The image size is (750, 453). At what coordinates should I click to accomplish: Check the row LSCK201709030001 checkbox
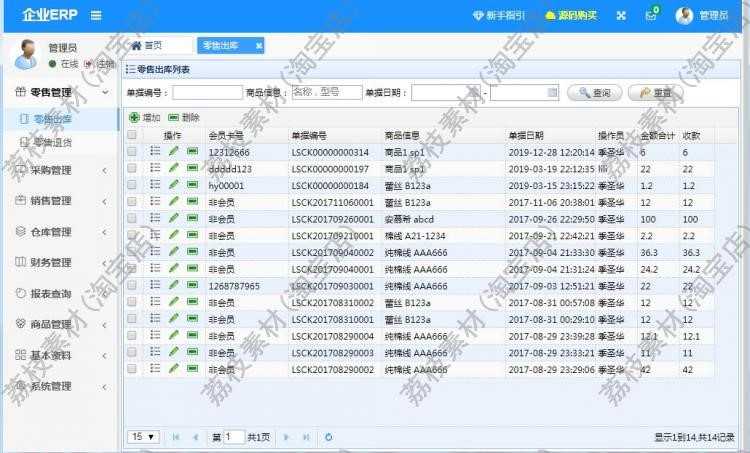tap(132, 286)
